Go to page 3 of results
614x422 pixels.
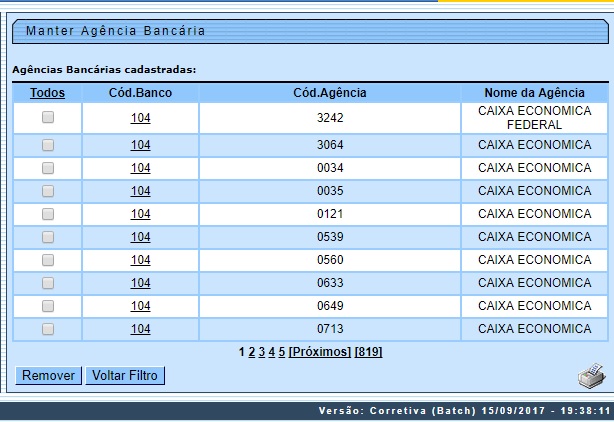(x=262, y=352)
